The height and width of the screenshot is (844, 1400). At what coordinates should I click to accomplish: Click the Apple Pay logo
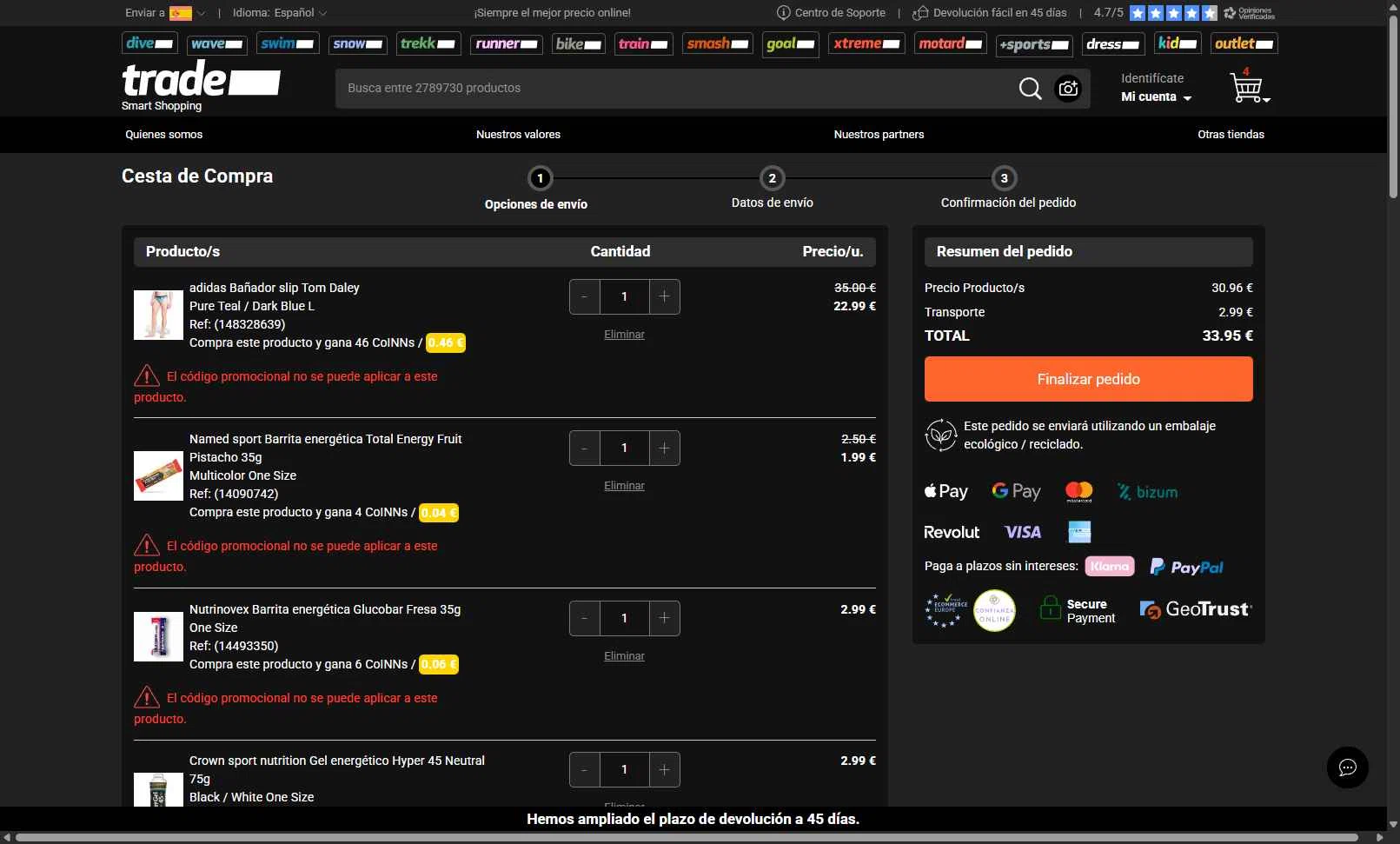945,492
